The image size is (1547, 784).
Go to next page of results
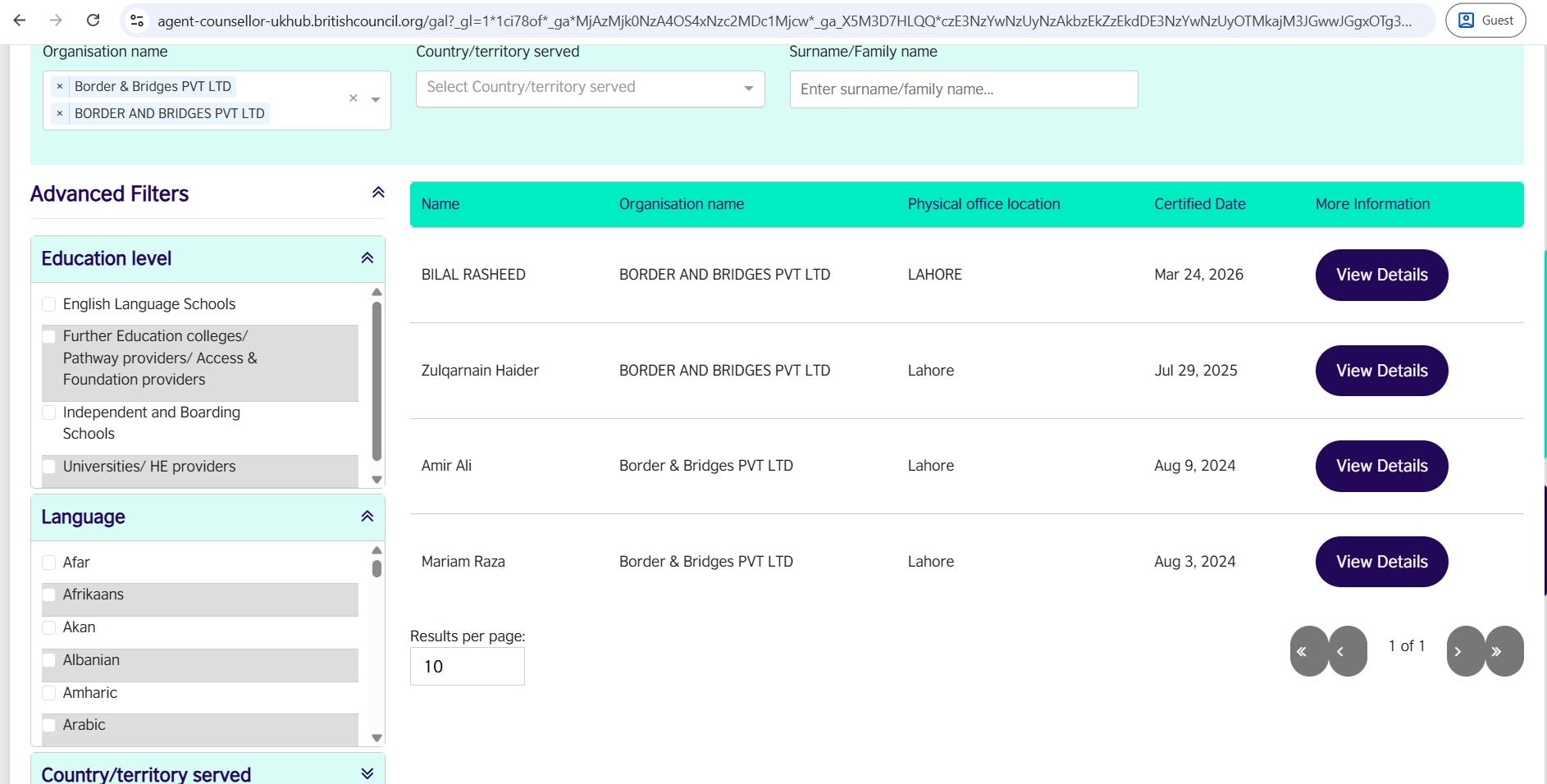[x=1466, y=651]
